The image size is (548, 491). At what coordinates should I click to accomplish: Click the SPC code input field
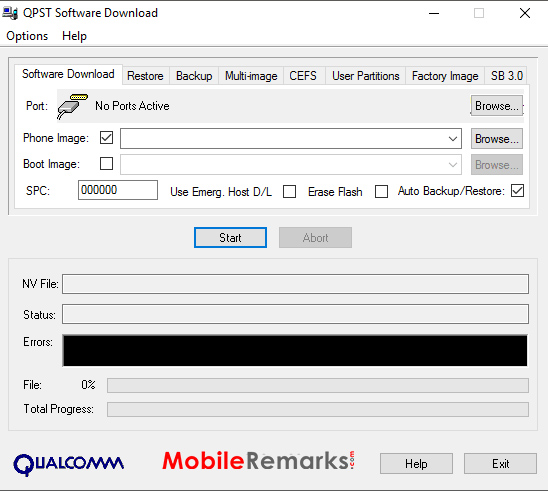tap(118, 190)
